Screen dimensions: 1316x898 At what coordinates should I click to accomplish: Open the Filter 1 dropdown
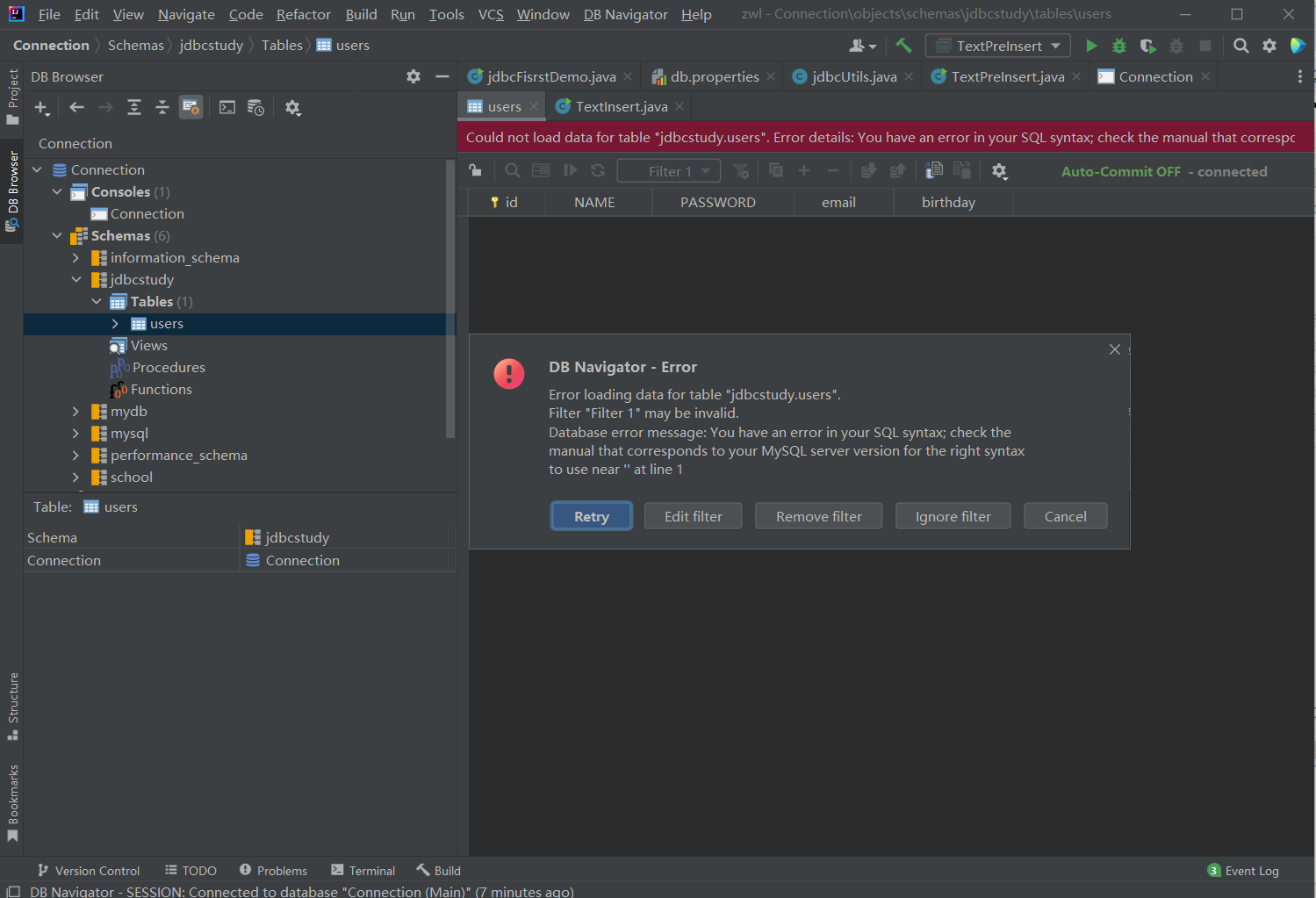tap(669, 171)
